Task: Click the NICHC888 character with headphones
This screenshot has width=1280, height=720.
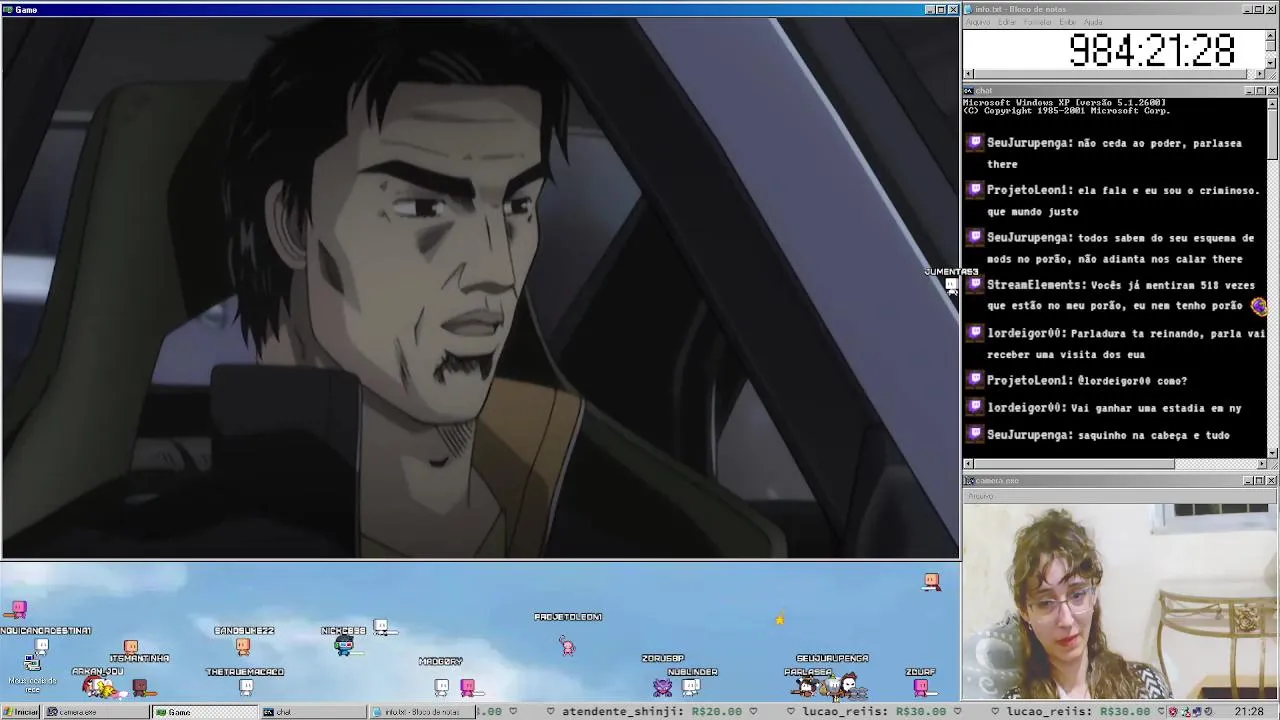Action: click(x=344, y=646)
